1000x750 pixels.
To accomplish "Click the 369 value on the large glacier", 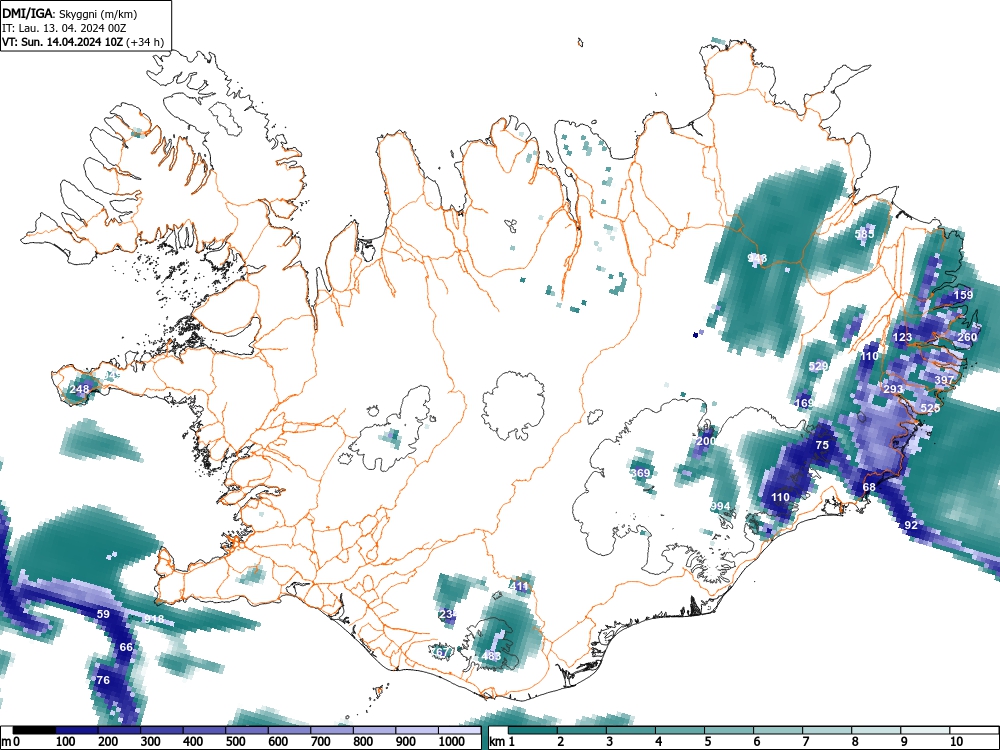I will pyautogui.click(x=640, y=473).
